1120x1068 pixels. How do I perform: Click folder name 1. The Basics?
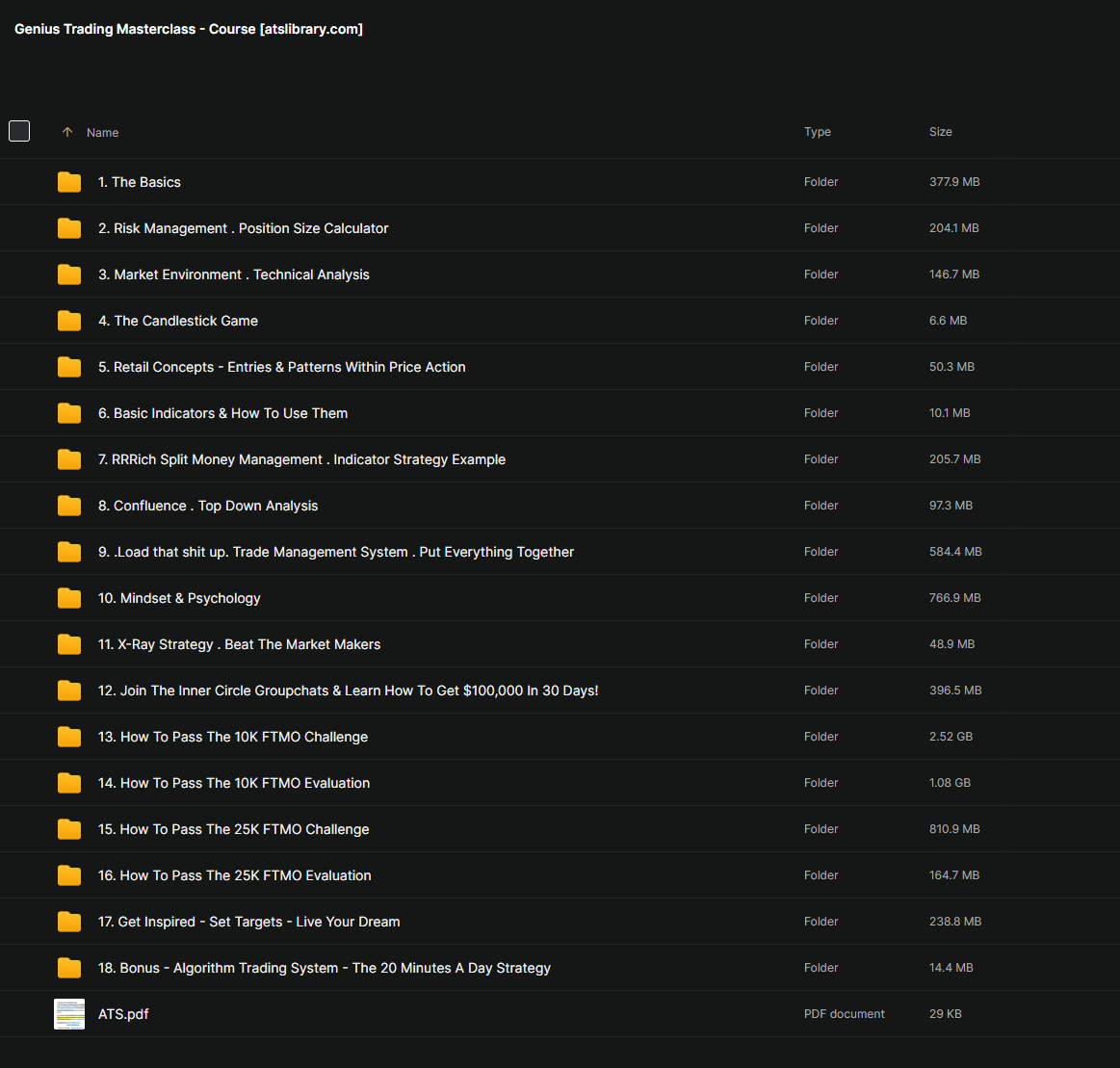[x=140, y=183]
